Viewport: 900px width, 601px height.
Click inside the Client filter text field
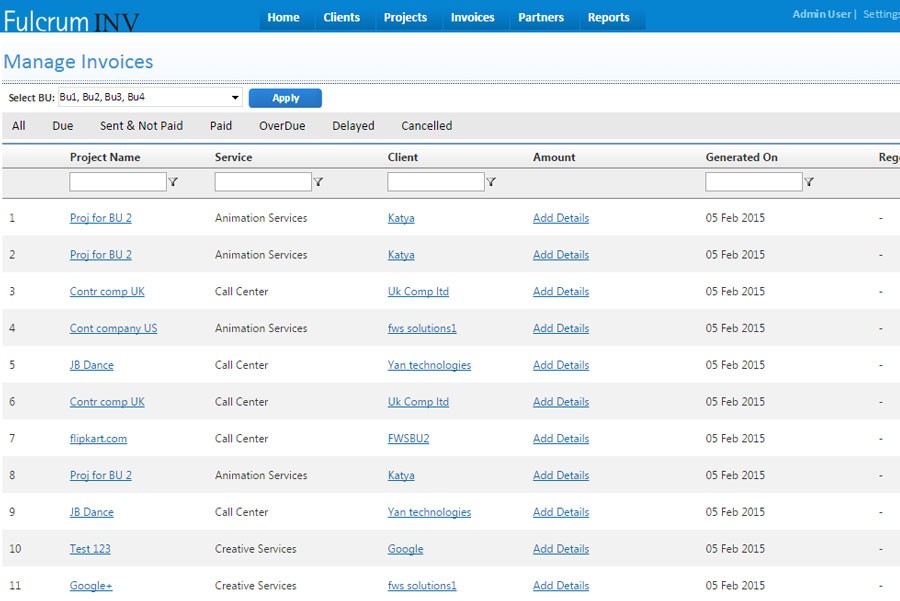[x=437, y=181]
